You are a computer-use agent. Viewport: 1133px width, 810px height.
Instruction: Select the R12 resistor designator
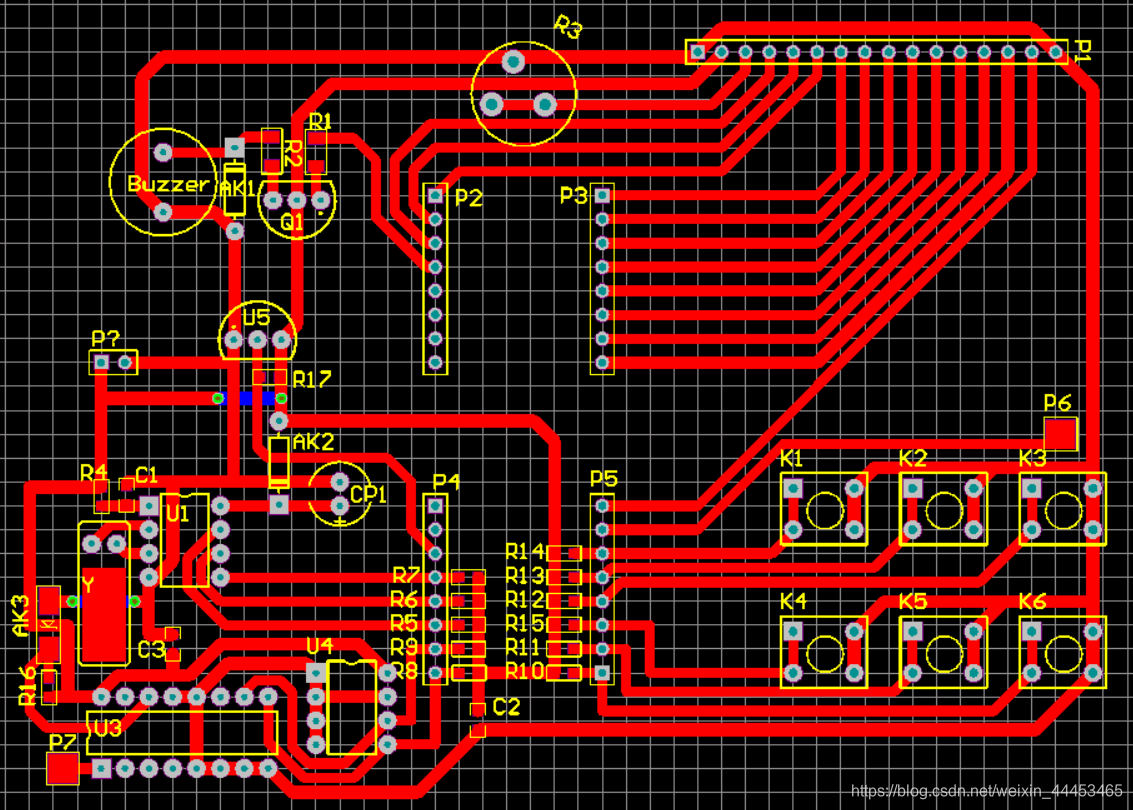click(525, 599)
